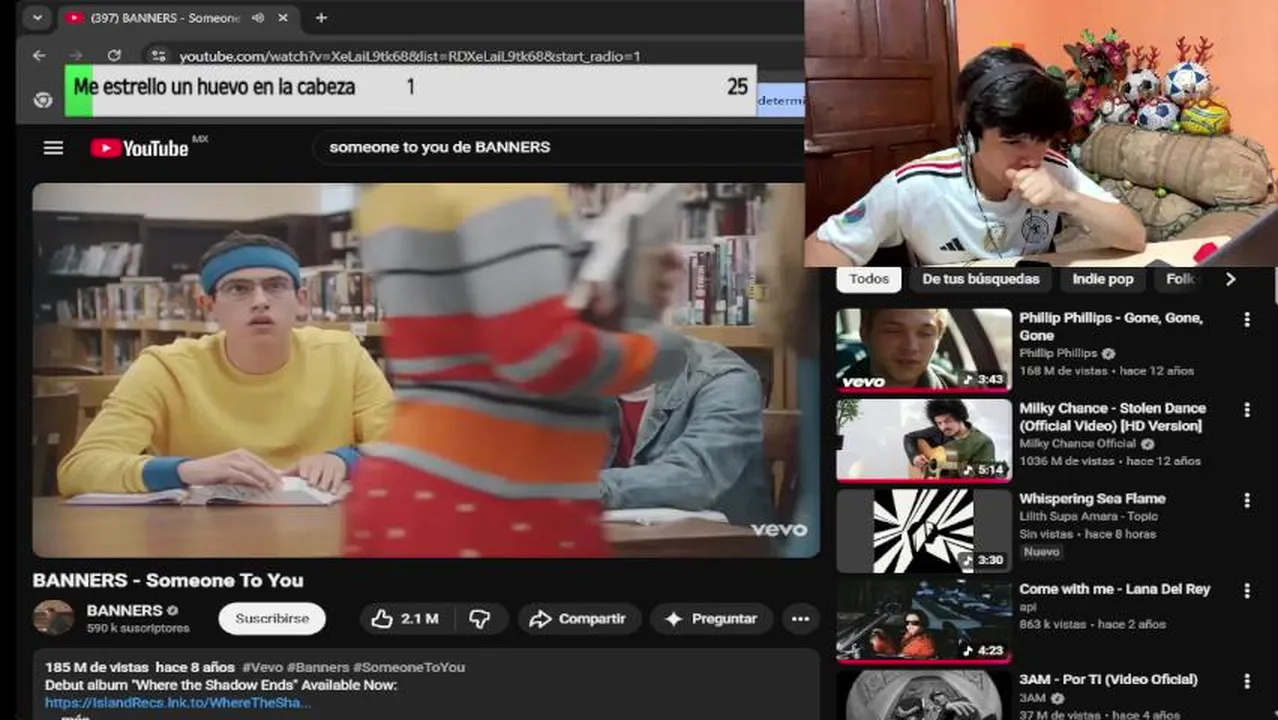Click the title Milky Chance - Stolen Dance
The height and width of the screenshot is (720, 1278).
(x=1112, y=417)
